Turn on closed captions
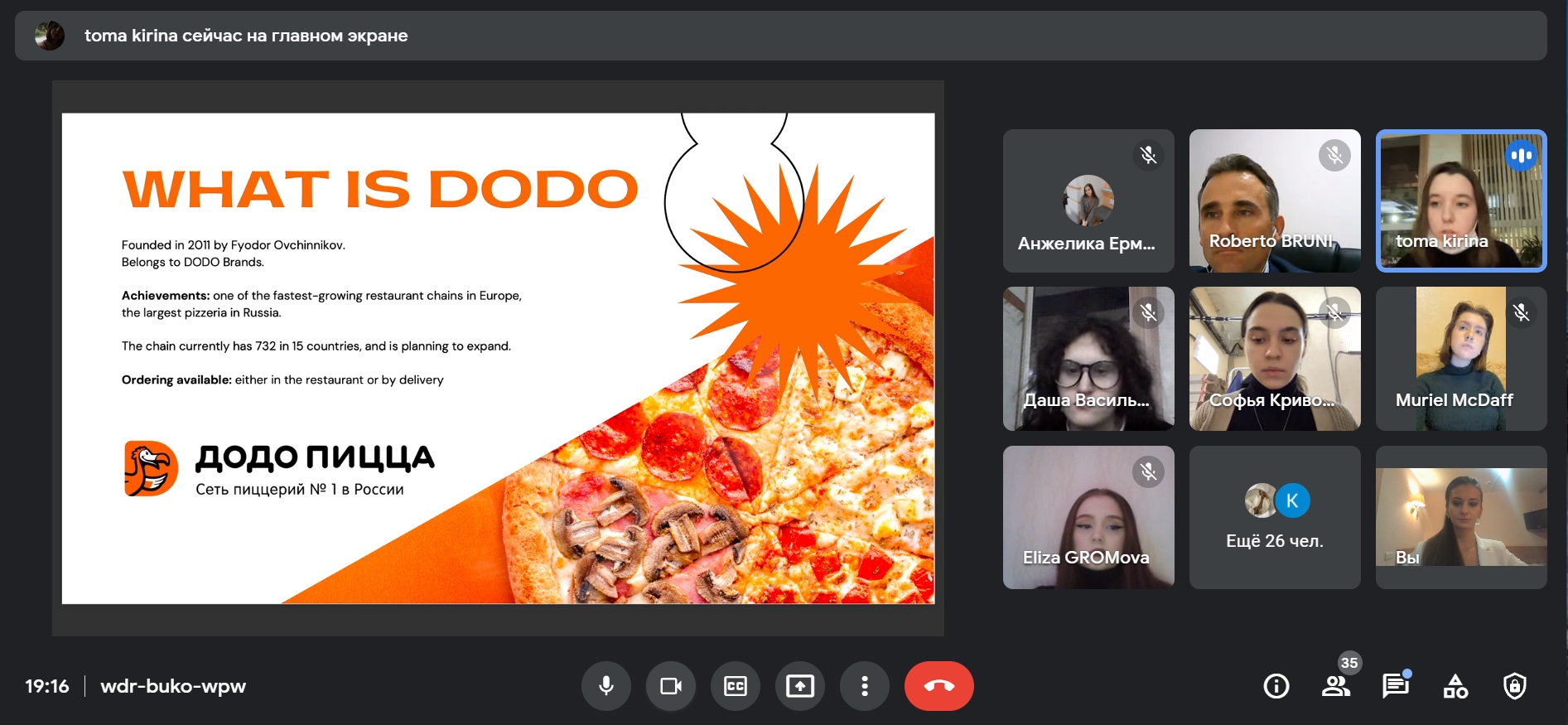Image resolution: width=1568 pixels, height=725 pixels. [x=736, y=686]
